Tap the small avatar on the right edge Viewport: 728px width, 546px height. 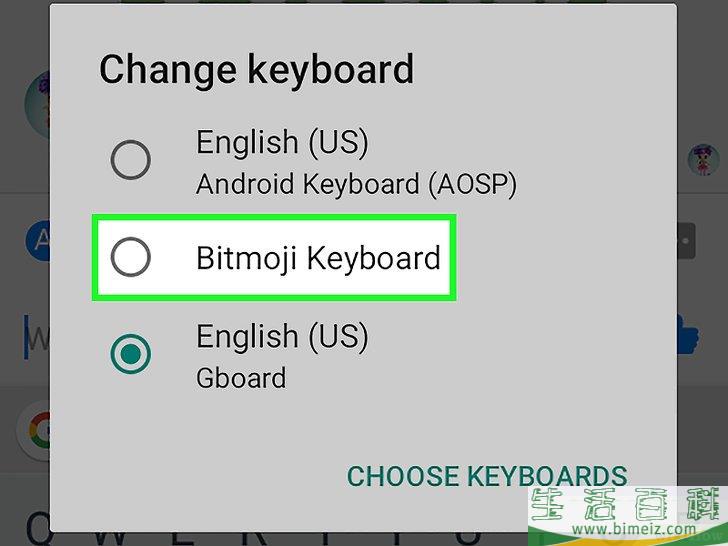[703, 159]
